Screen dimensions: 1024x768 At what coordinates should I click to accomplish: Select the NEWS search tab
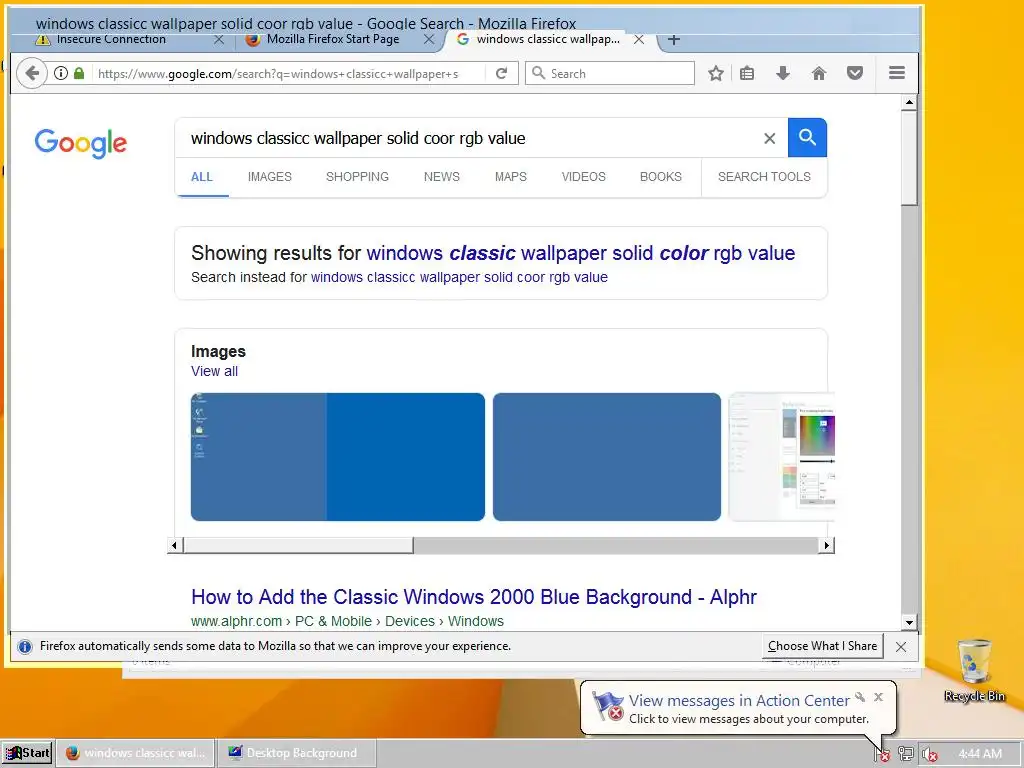point(441,177)
